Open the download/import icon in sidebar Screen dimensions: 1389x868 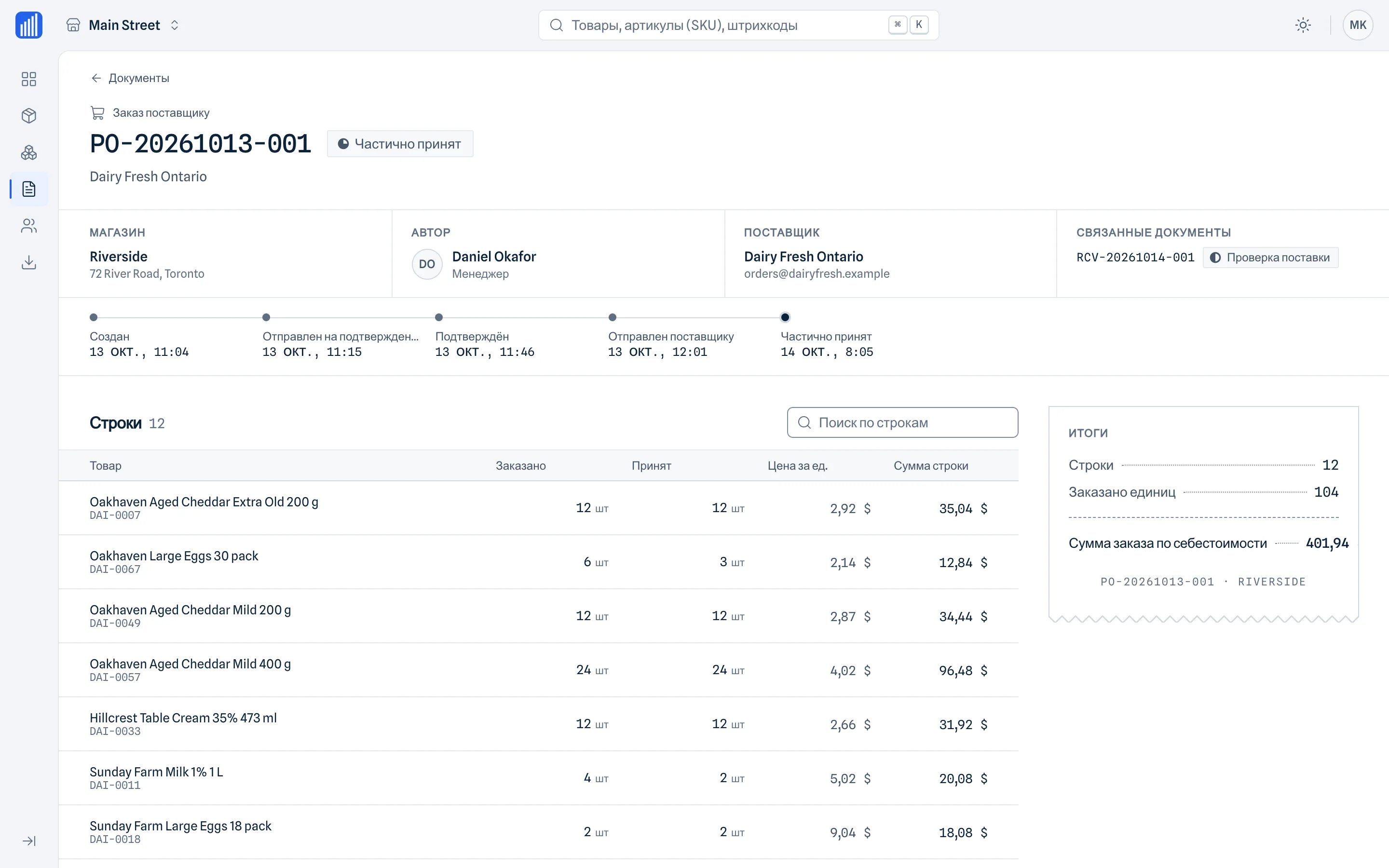[29, 262]
